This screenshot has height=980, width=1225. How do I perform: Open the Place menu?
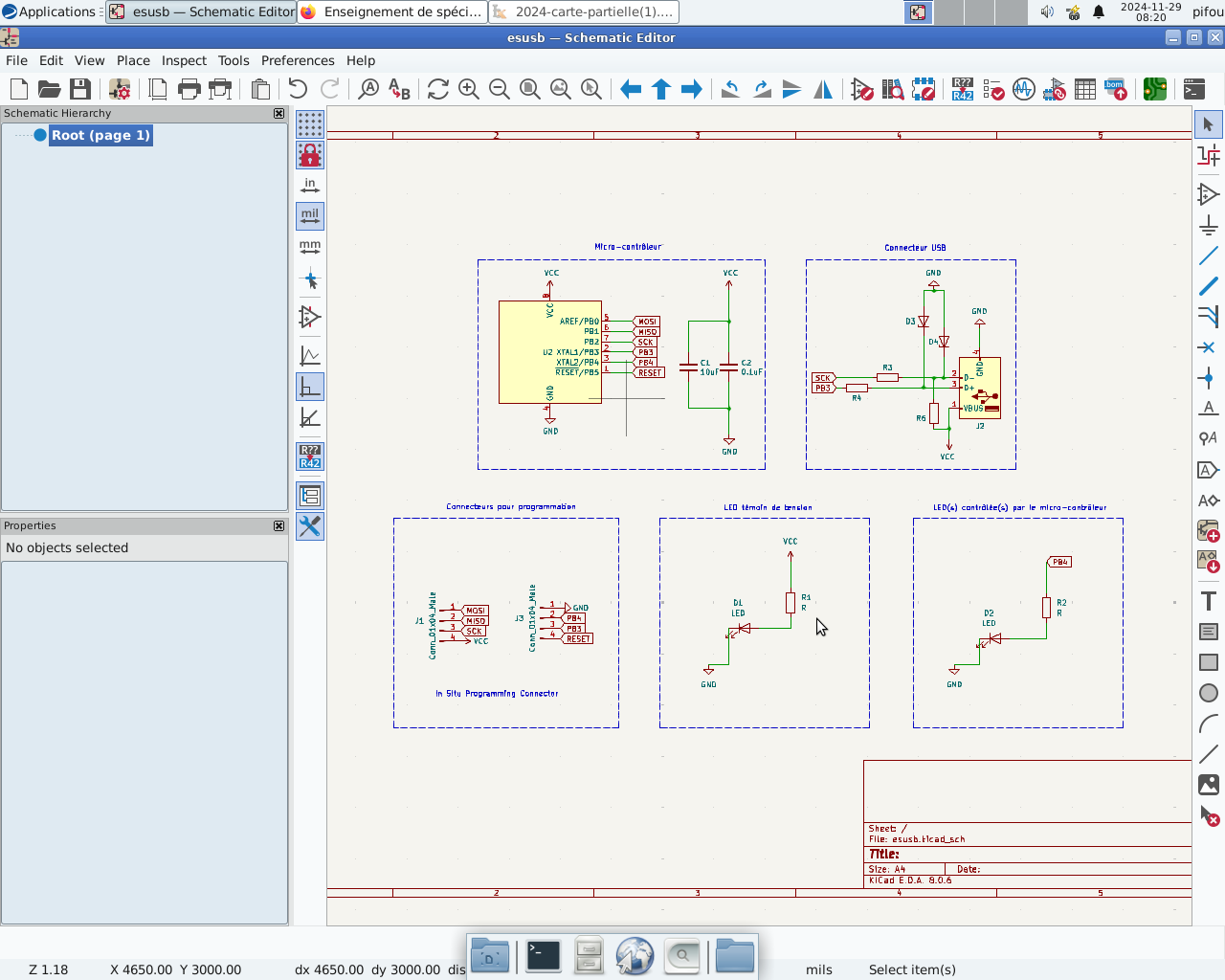(x=133, y=60)
